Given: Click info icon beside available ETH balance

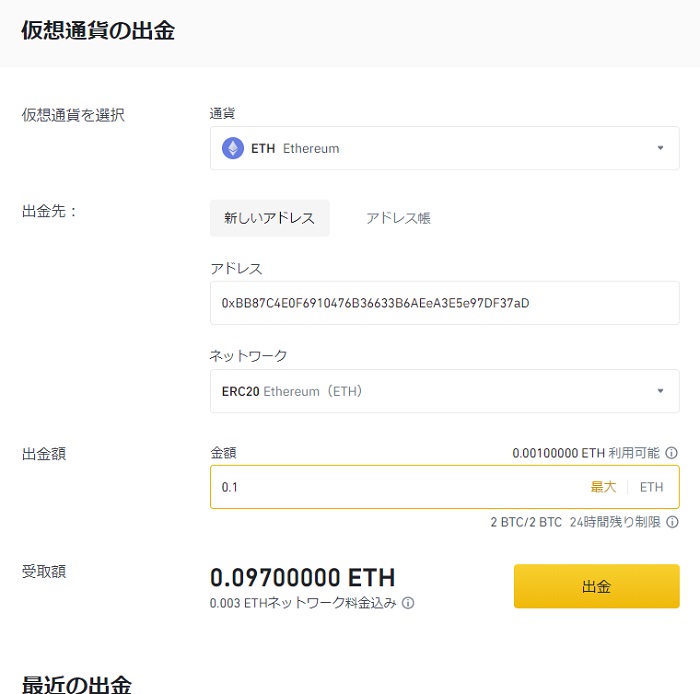Looking at the screenshot, I should pyautogui.click(x=671, y=453).
